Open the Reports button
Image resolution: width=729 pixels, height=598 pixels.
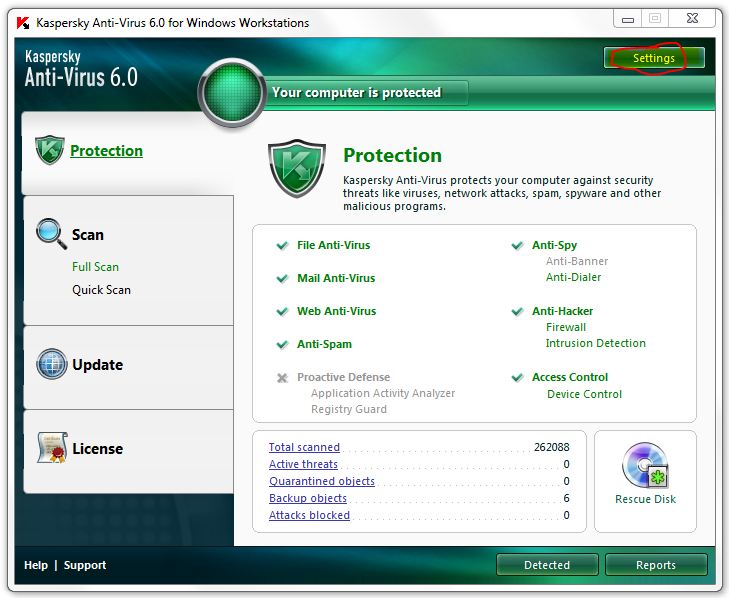pyautogui.click(x=656, y=565)
